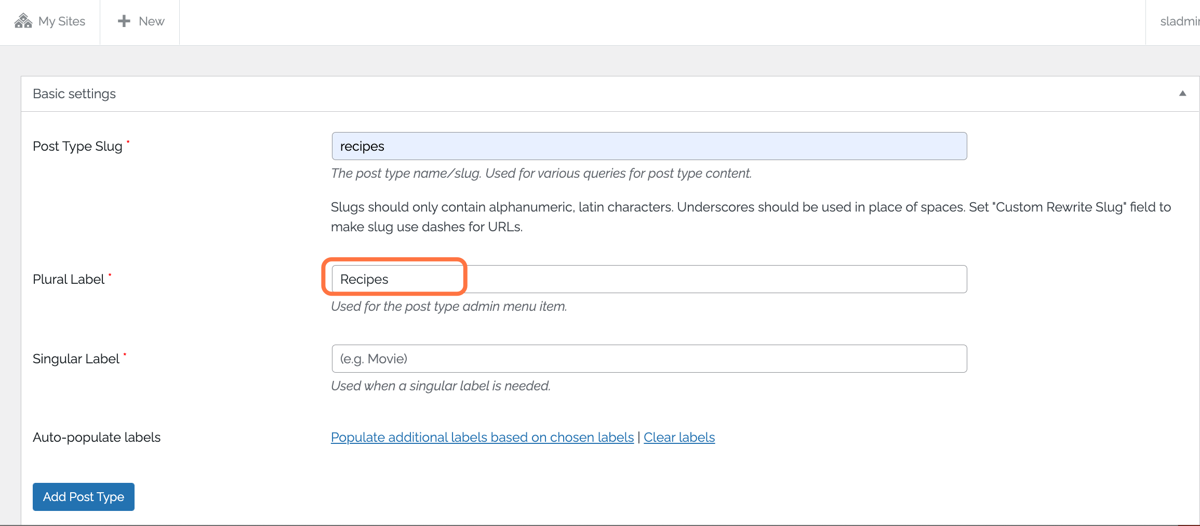Screen dimensions: 1200x526
Task: Open the sladmin user account menu
Action: click(x=1178, y=21)
